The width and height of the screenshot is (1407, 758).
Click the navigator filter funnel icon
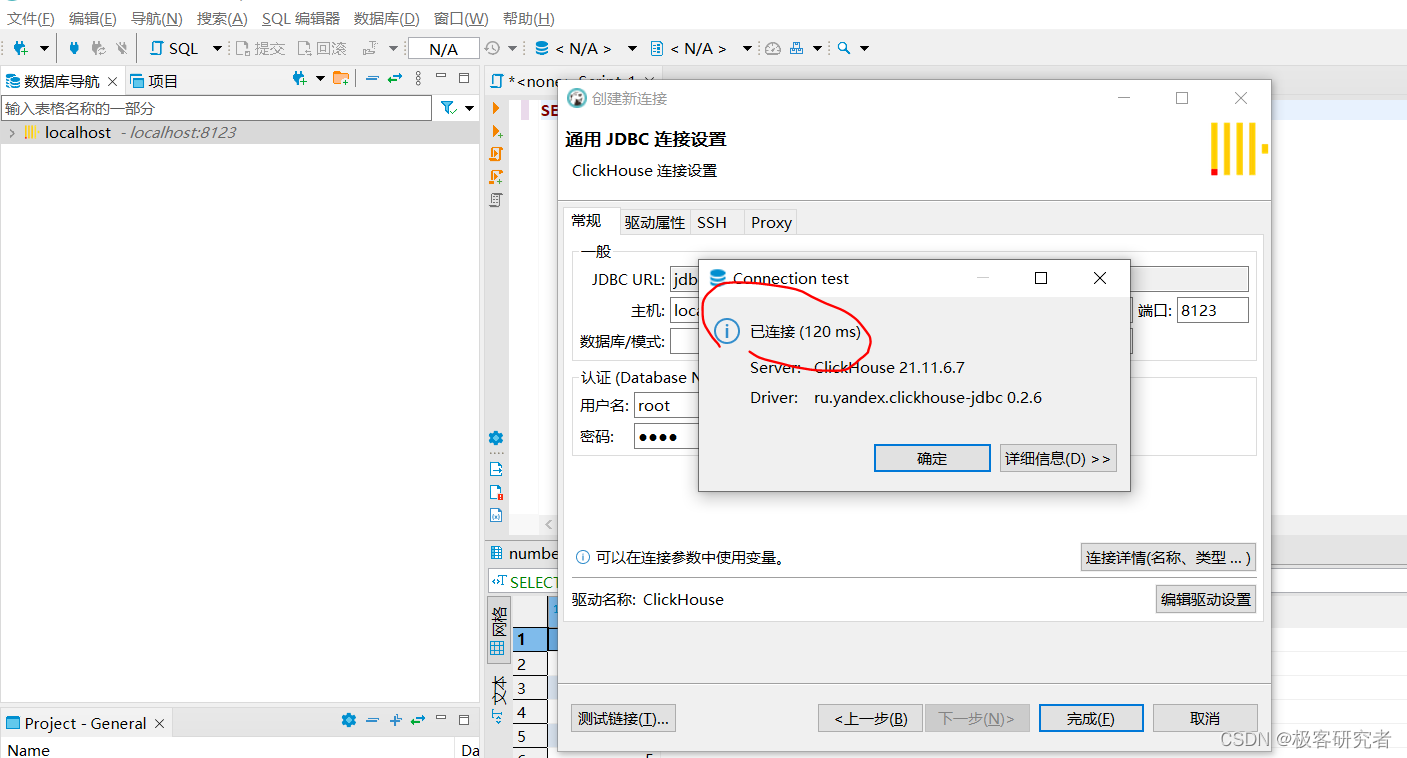(x=448, y=108)
